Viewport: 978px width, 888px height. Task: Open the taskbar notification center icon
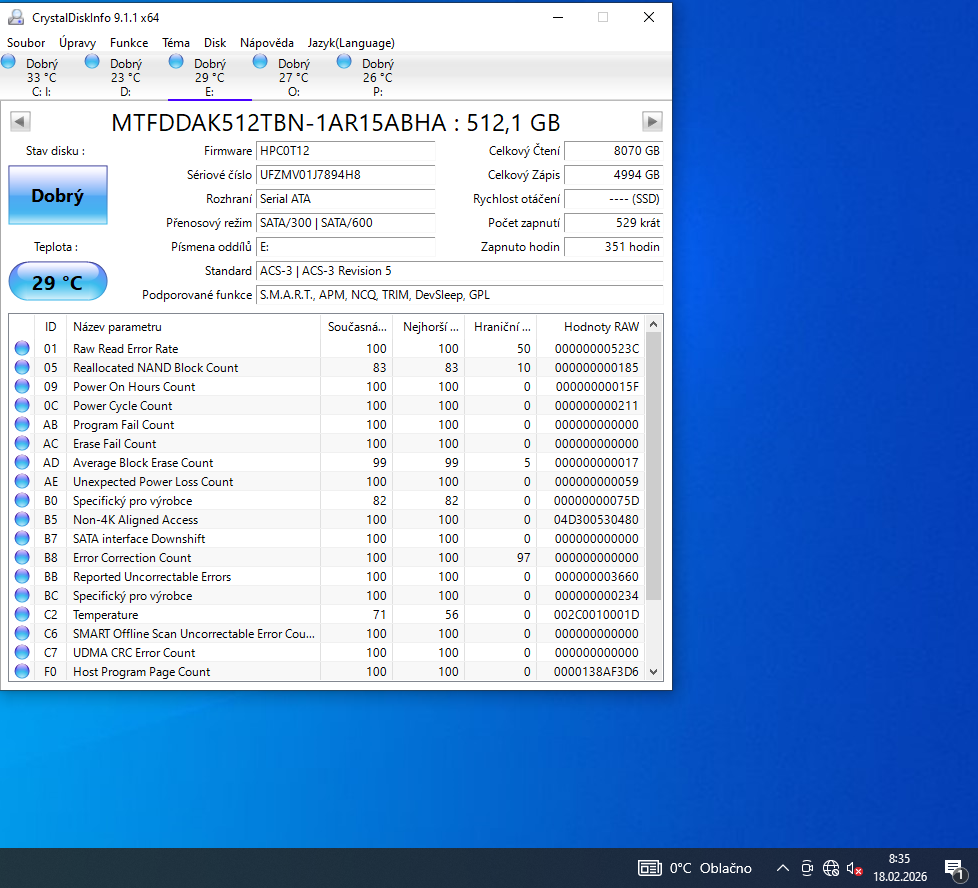953,868
